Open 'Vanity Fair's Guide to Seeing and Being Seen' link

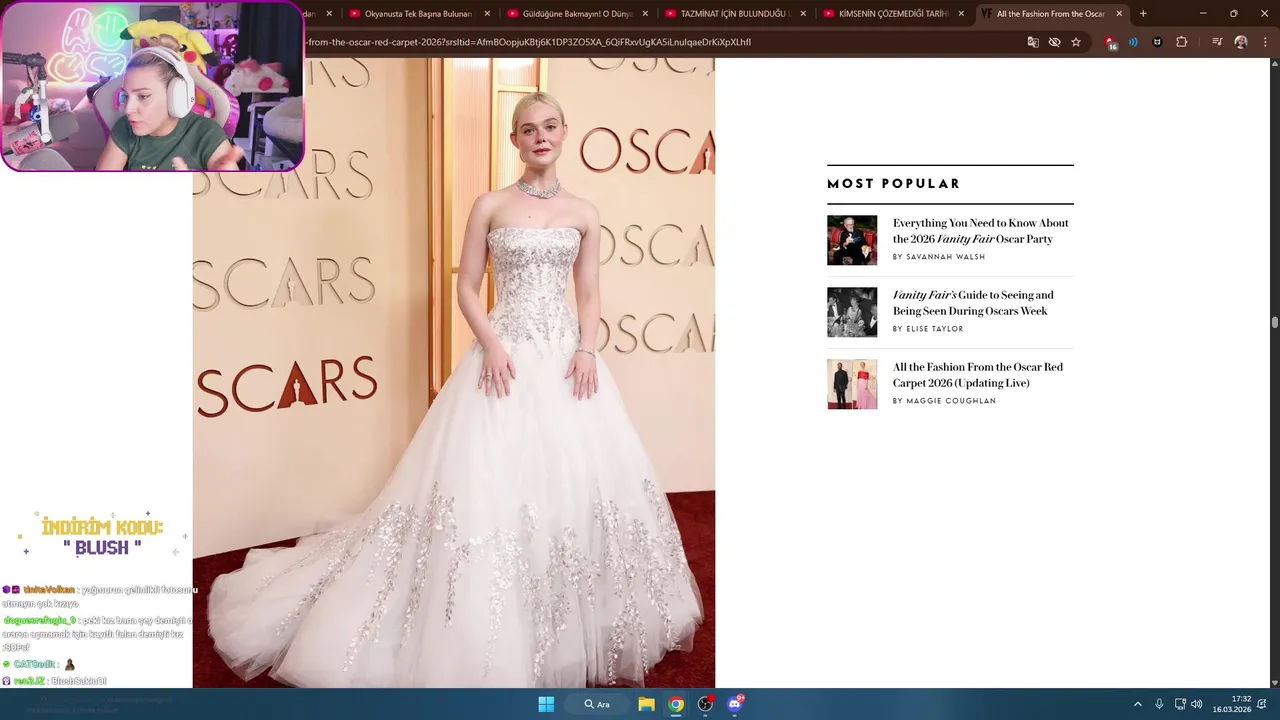pos(973,303)
